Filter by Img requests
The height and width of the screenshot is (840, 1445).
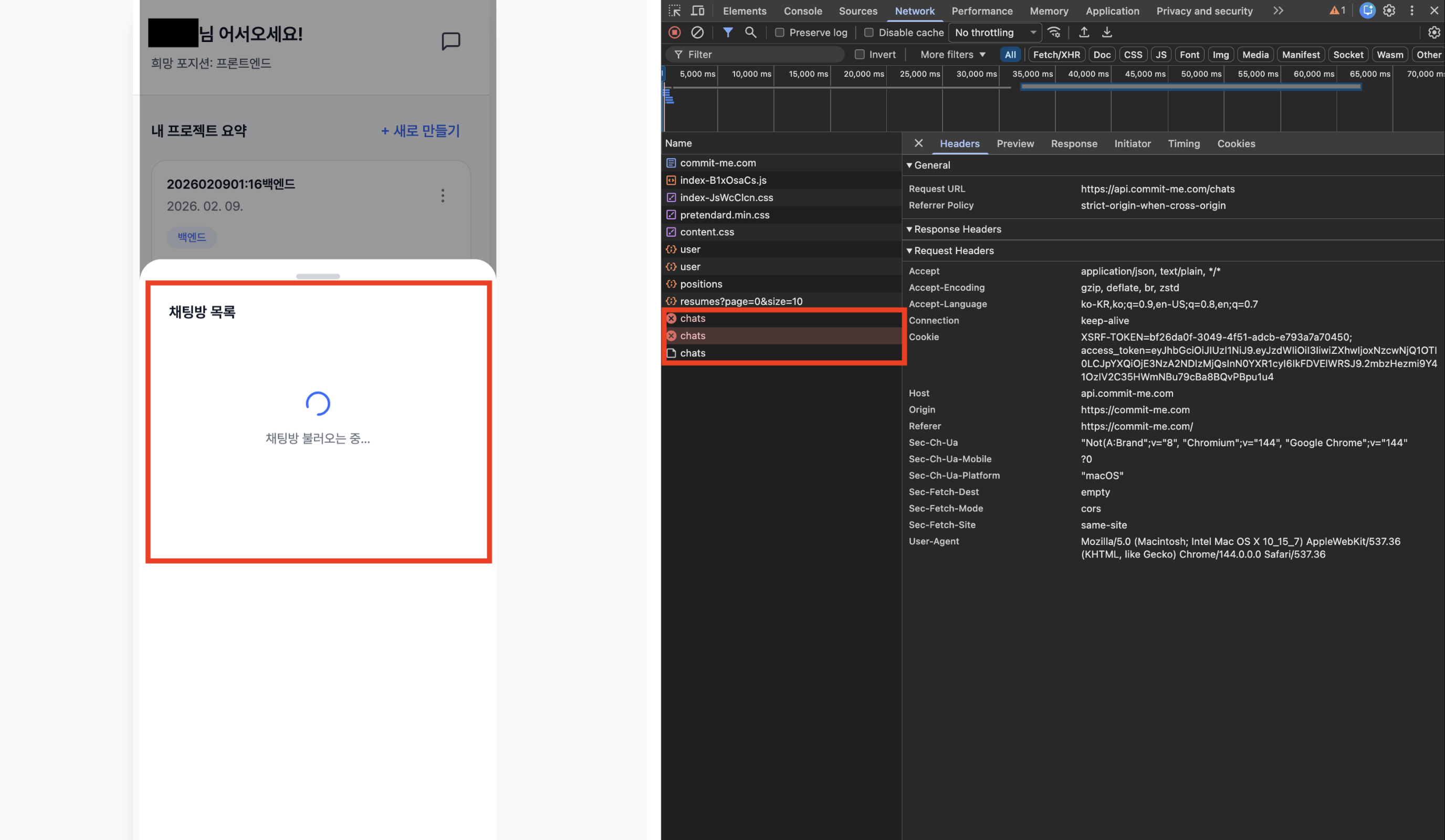click(x=1221, y=55)
